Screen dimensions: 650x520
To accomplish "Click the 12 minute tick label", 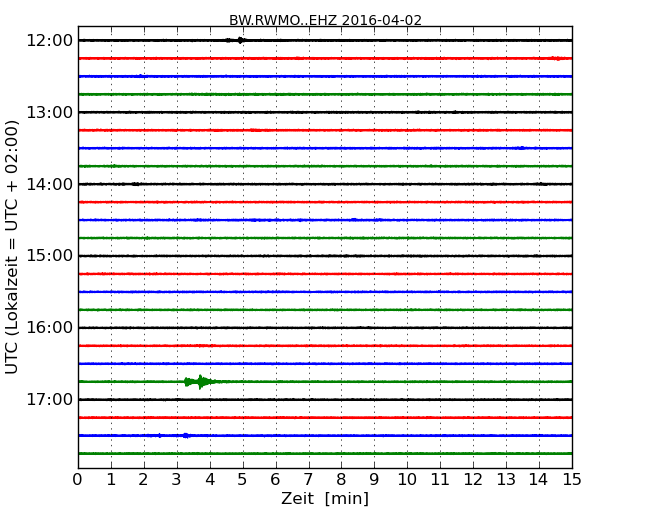I will coord(473,480).
